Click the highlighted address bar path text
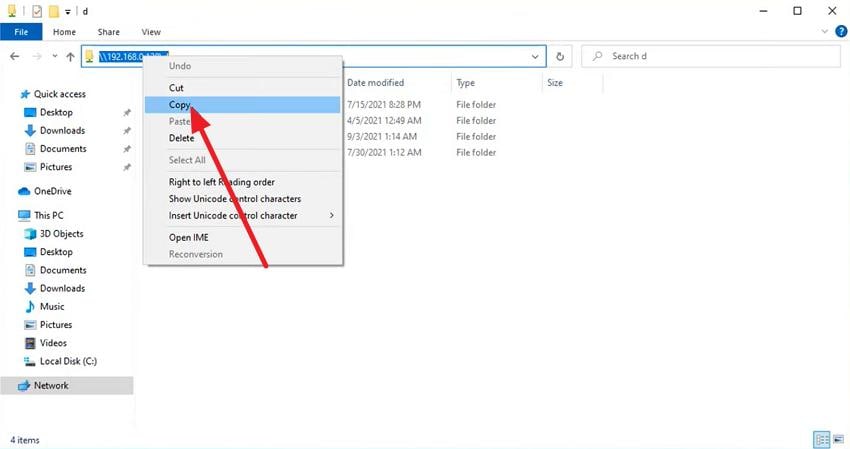This screenshot has height=449, width=850. [x=133, y=56]
